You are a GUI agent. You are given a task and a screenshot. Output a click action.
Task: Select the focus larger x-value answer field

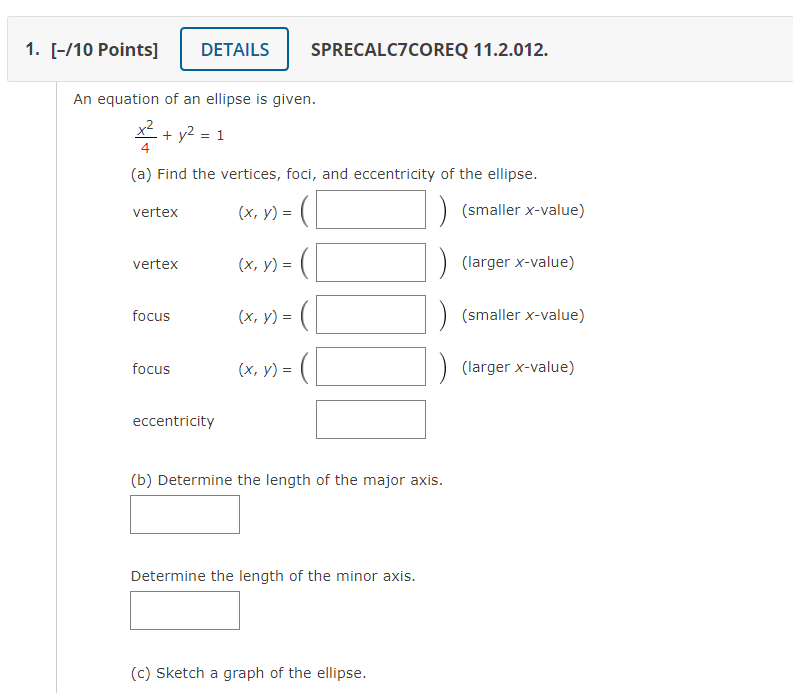pyautogui.click(x=371, y=367)
